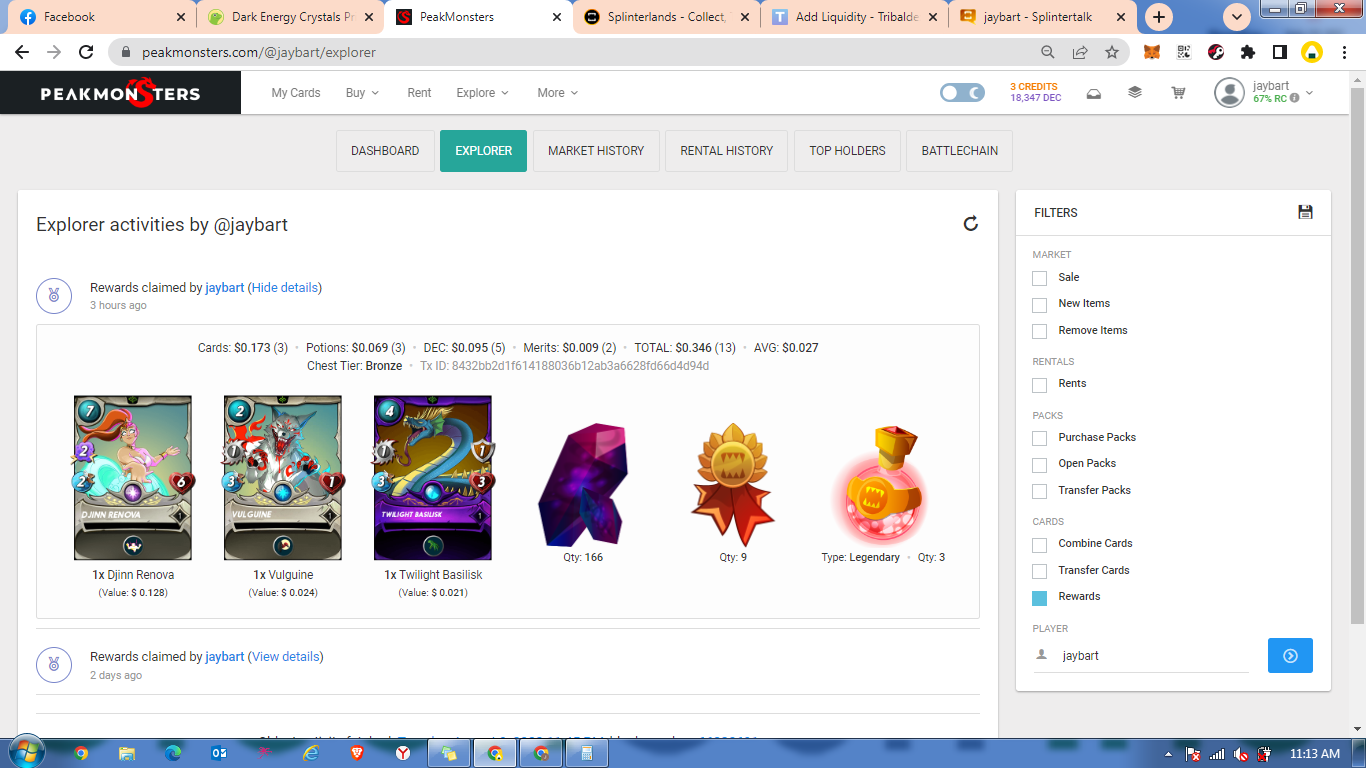Click the jaybart profile avatar icon
The image size is (1366, 768).
pos(1229,93)
